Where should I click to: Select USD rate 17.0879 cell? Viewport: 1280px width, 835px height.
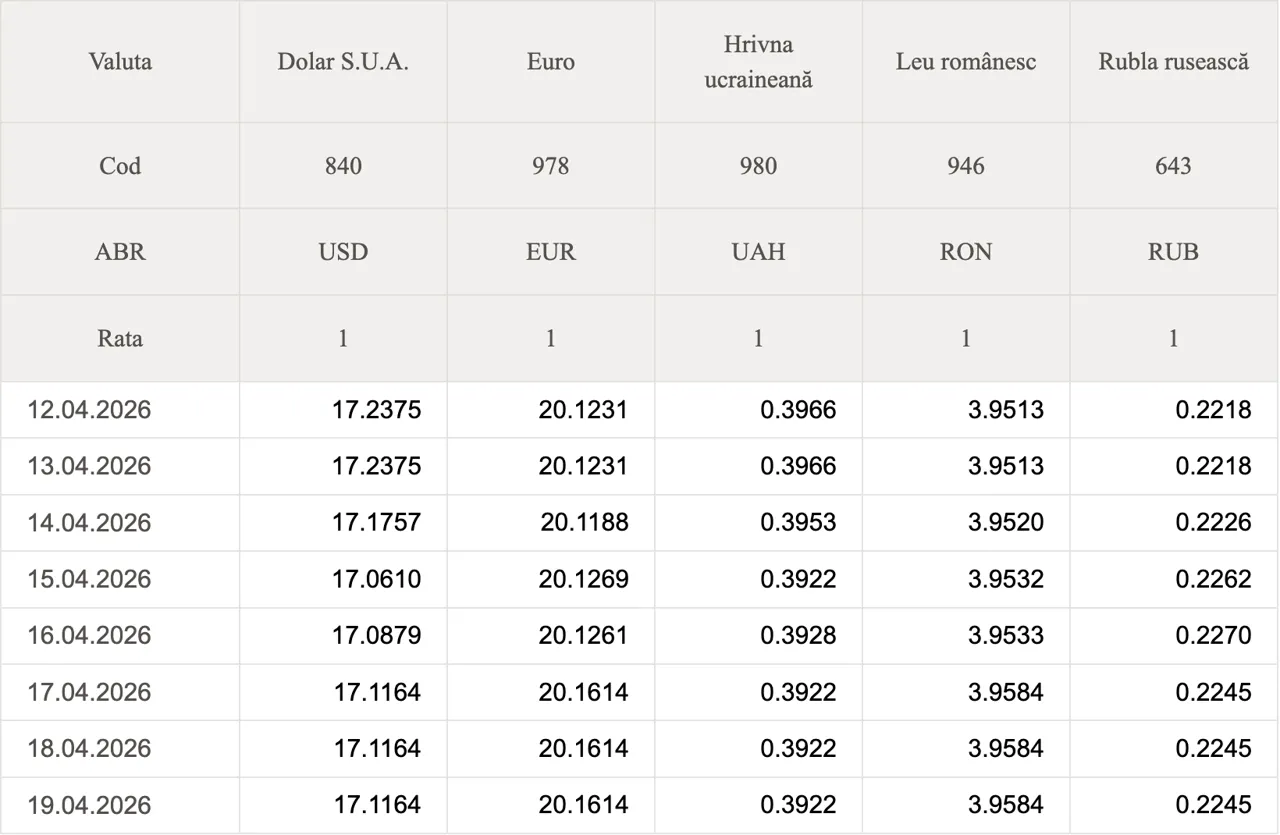point(377,636)
